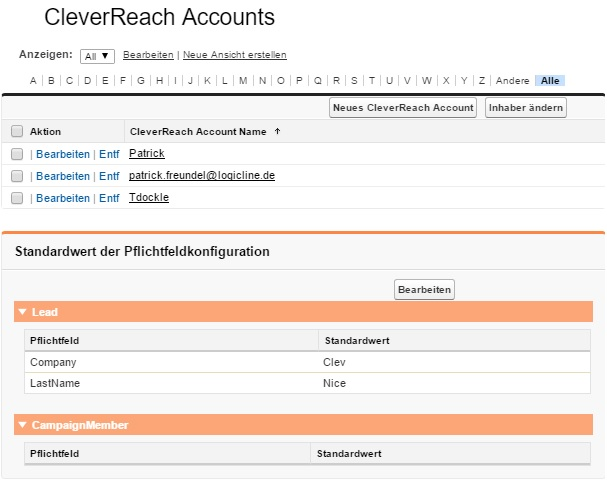
Task: Click the Clev standard value
Action: click(x=334, y=362)
